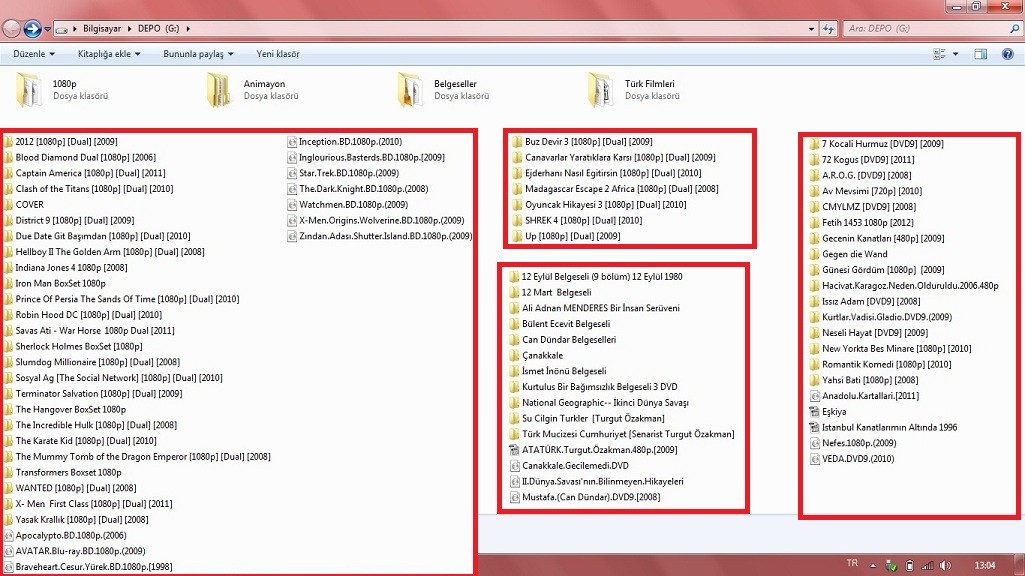
Task: Select the Eşkiya video file icon
Action: point(815,412)
